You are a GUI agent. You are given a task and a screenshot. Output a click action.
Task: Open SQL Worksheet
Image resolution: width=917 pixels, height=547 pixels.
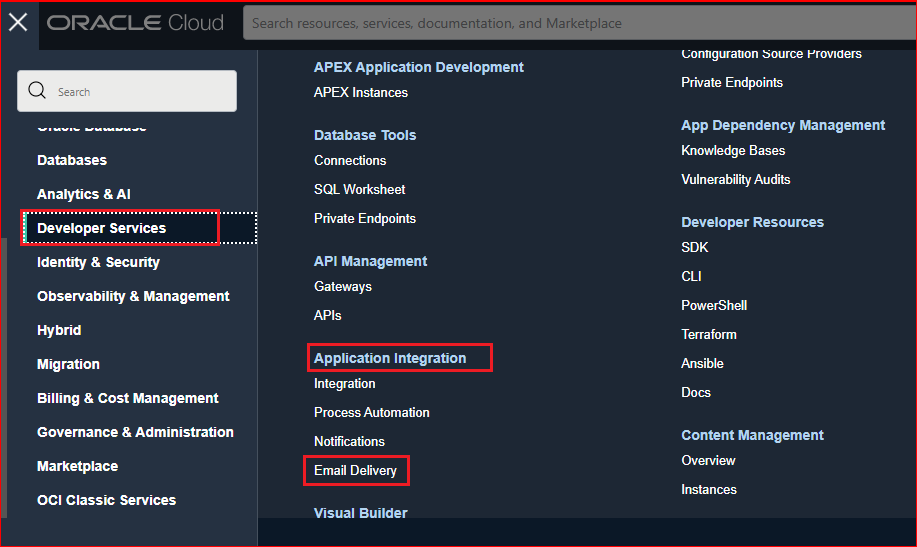(x=359, y=190)
